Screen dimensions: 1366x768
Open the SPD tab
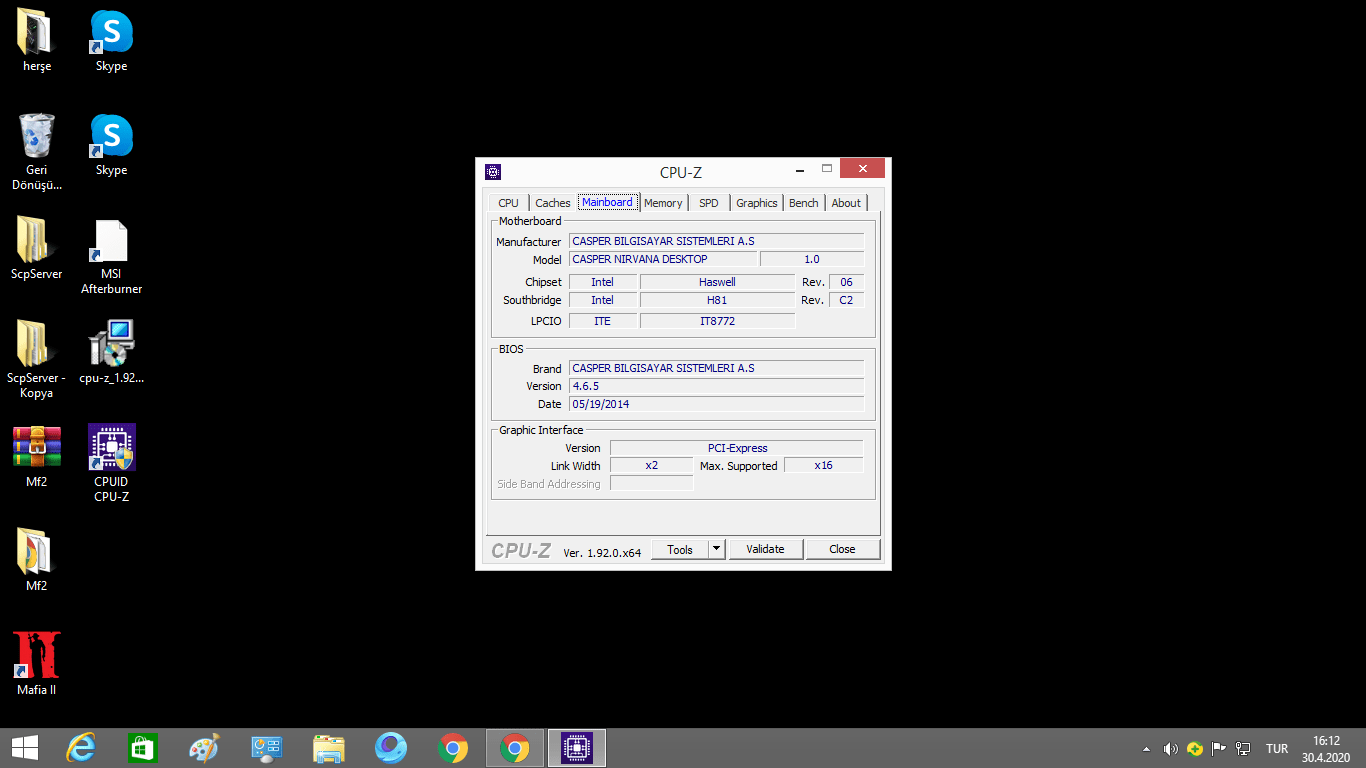[x=709, y=203]
